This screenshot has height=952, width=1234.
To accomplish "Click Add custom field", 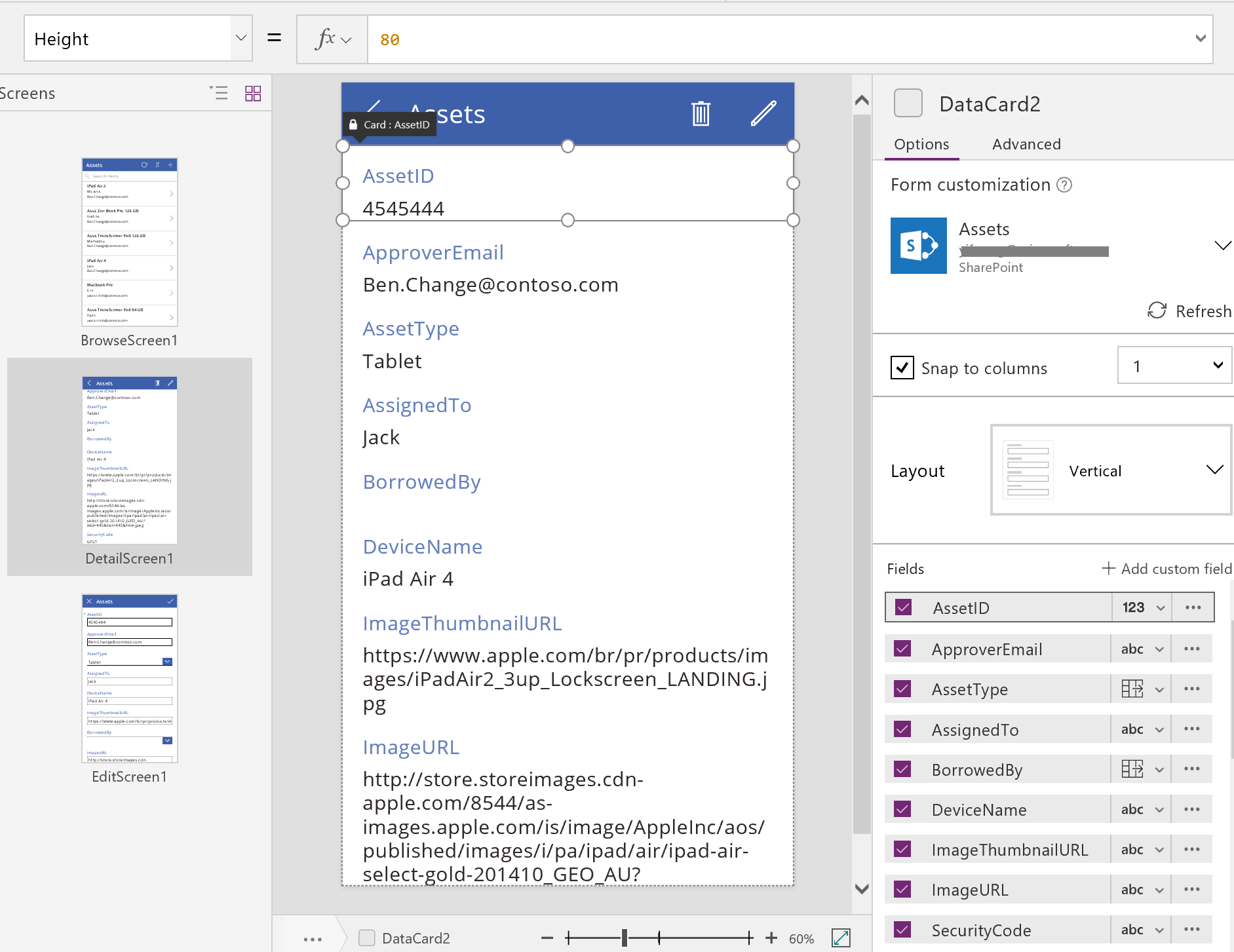I will [x=1167, y=568].
